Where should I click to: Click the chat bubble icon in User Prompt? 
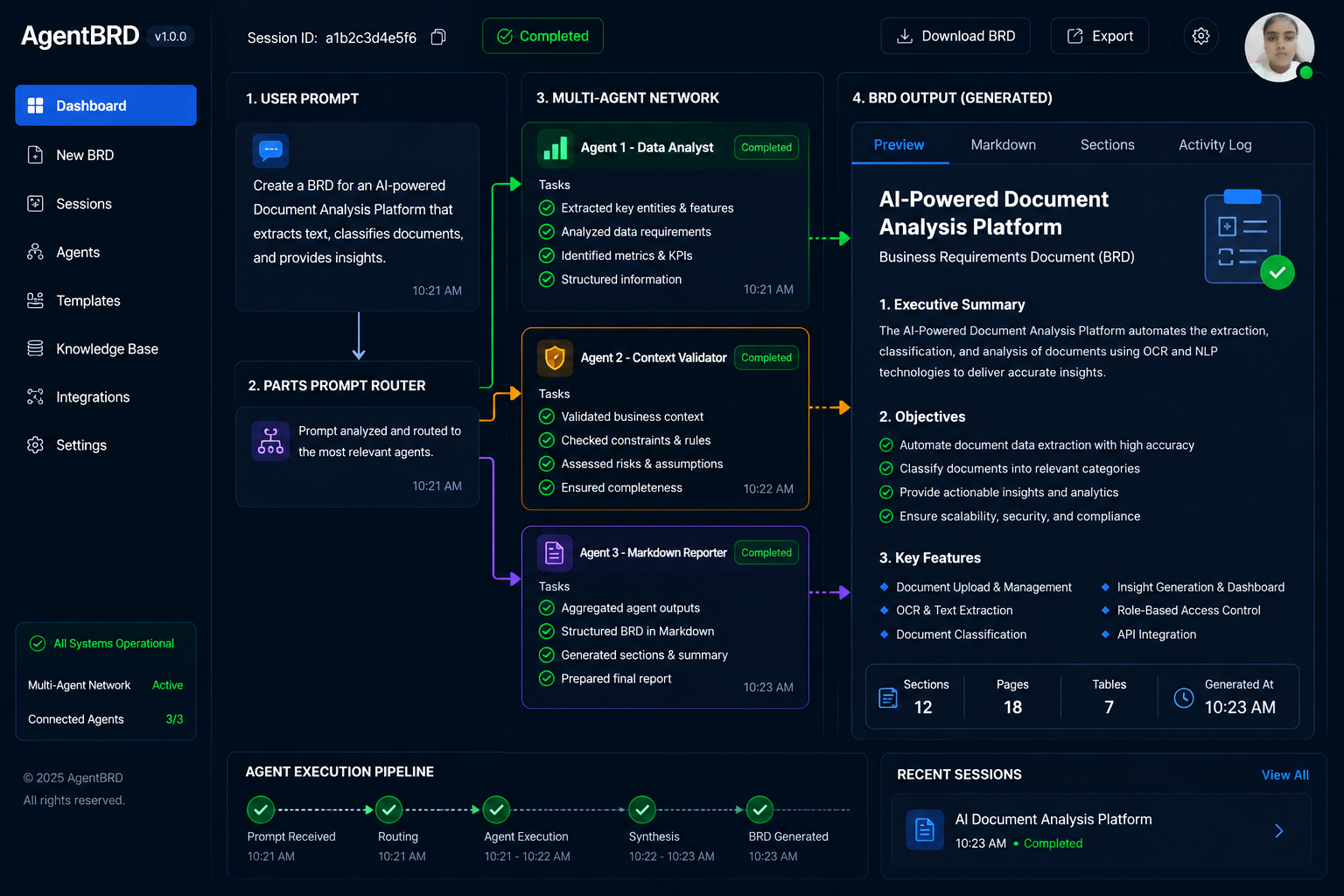(x=270, y=150)
